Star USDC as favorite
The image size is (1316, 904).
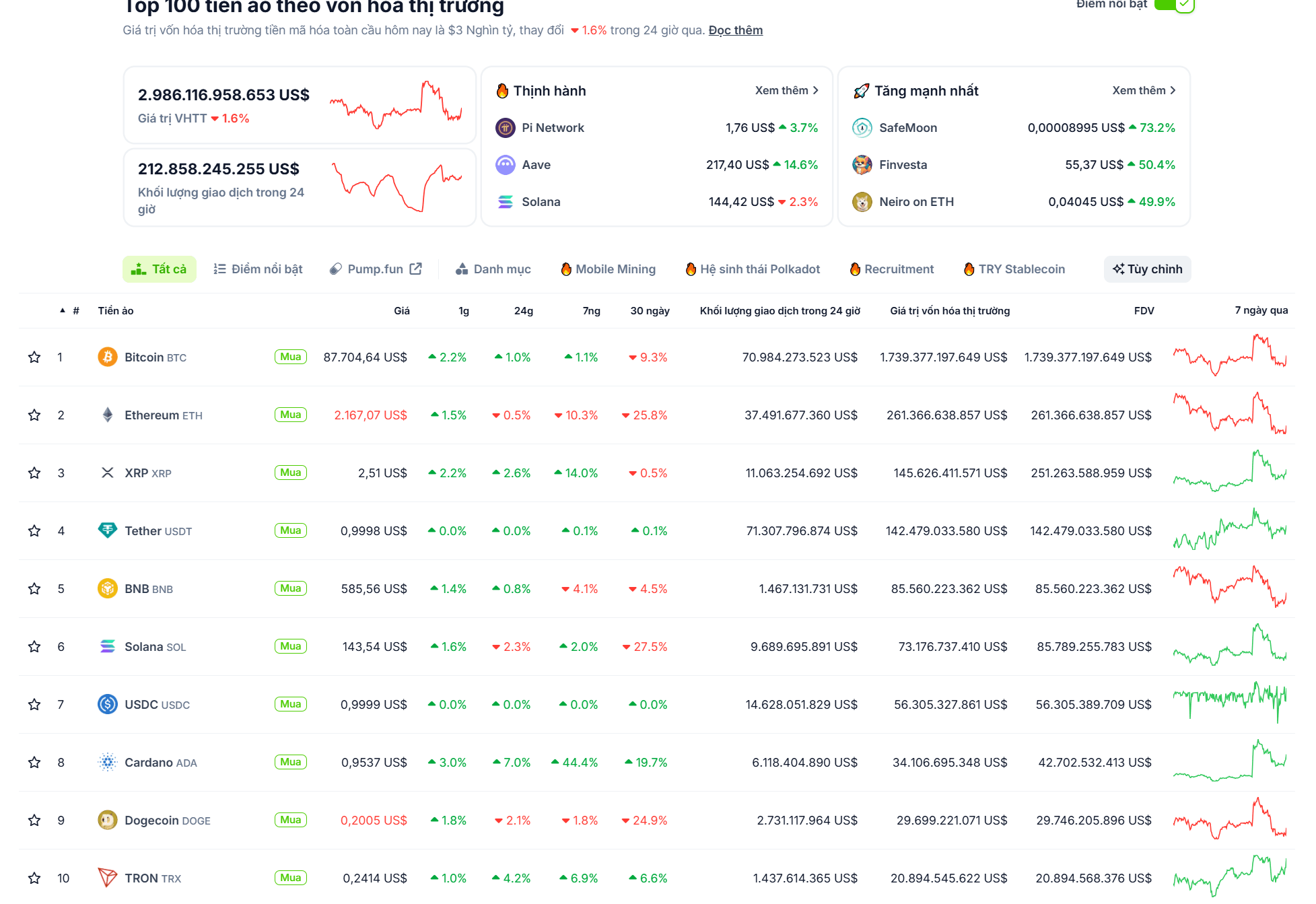click(34, 705)
